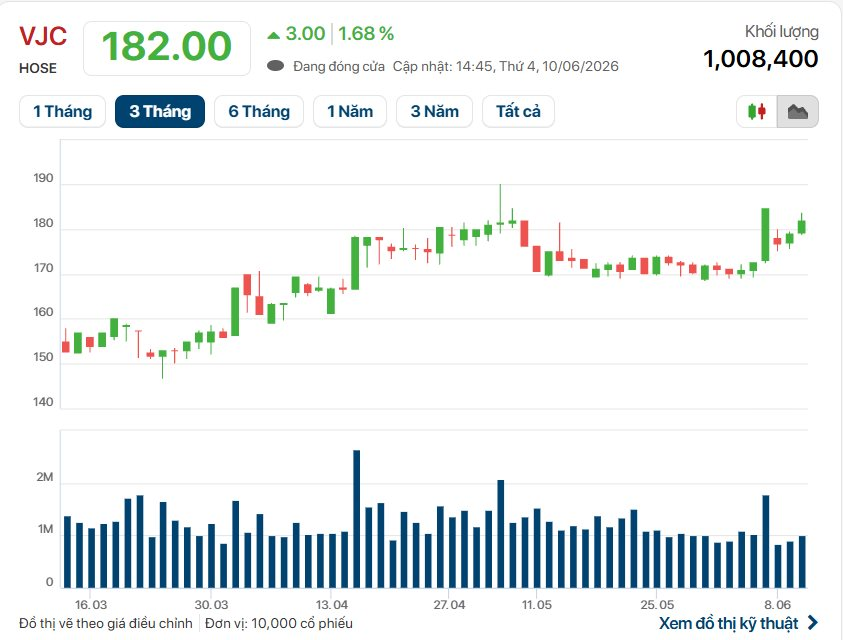Click the VJC ticker symbol
Screen dimensions: 843x640
(43, 37)
